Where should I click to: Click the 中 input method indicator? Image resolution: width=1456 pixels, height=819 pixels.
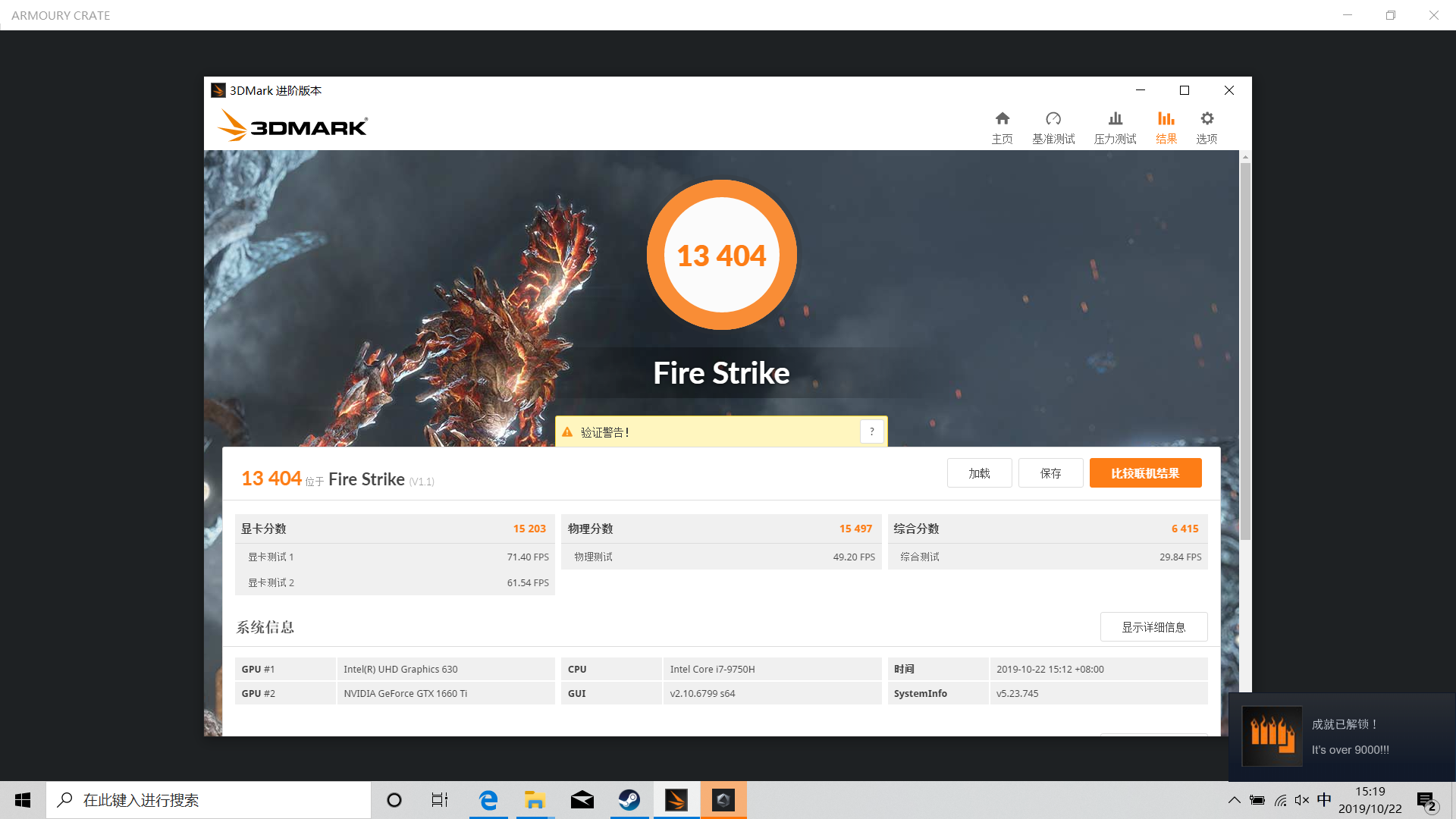(x=1324, y=800)
